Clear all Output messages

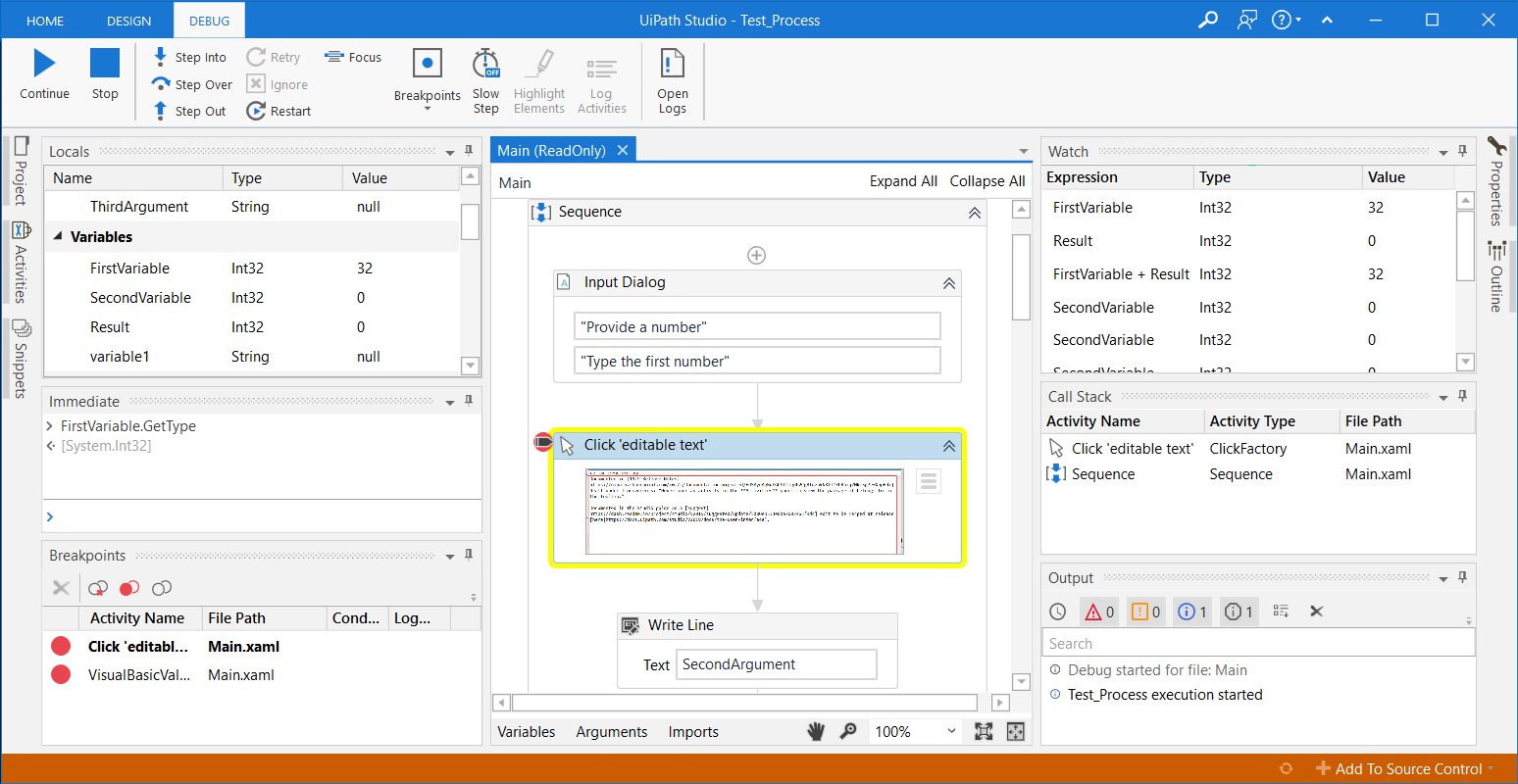[1317, 612]
